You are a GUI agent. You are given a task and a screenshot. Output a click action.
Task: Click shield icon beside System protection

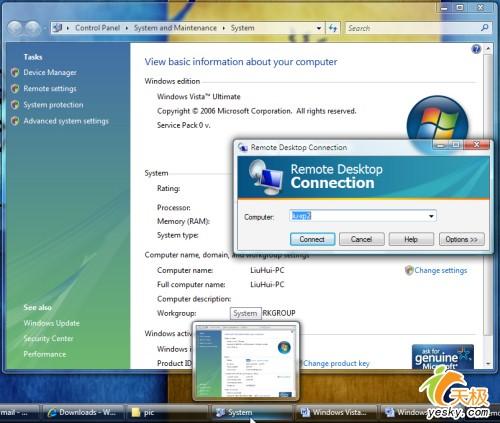coord(15,105)
